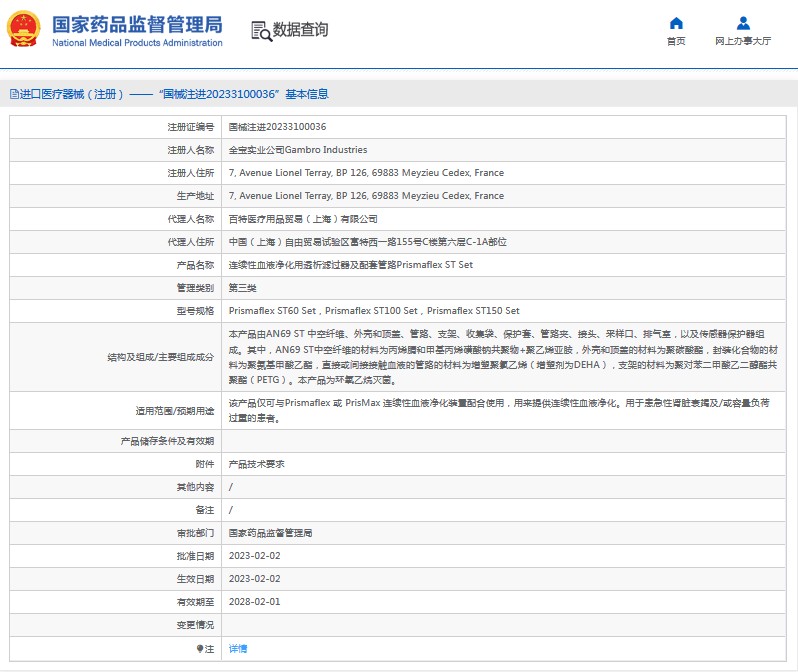The image size is (798, 672).
Task: Click the 国家药品监督管理局 site title
Action: point(136,25)
